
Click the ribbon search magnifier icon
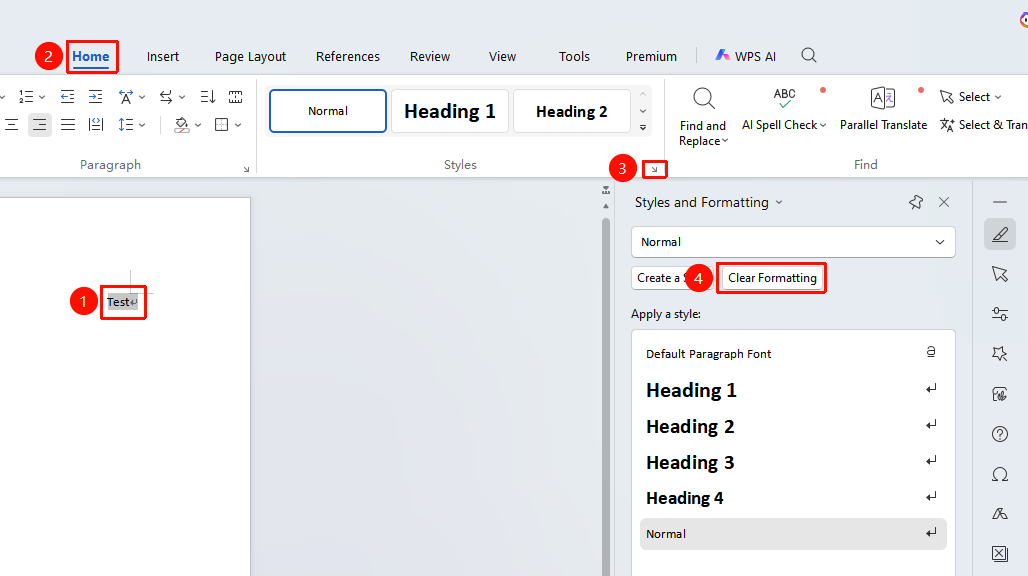pos(809,56)
